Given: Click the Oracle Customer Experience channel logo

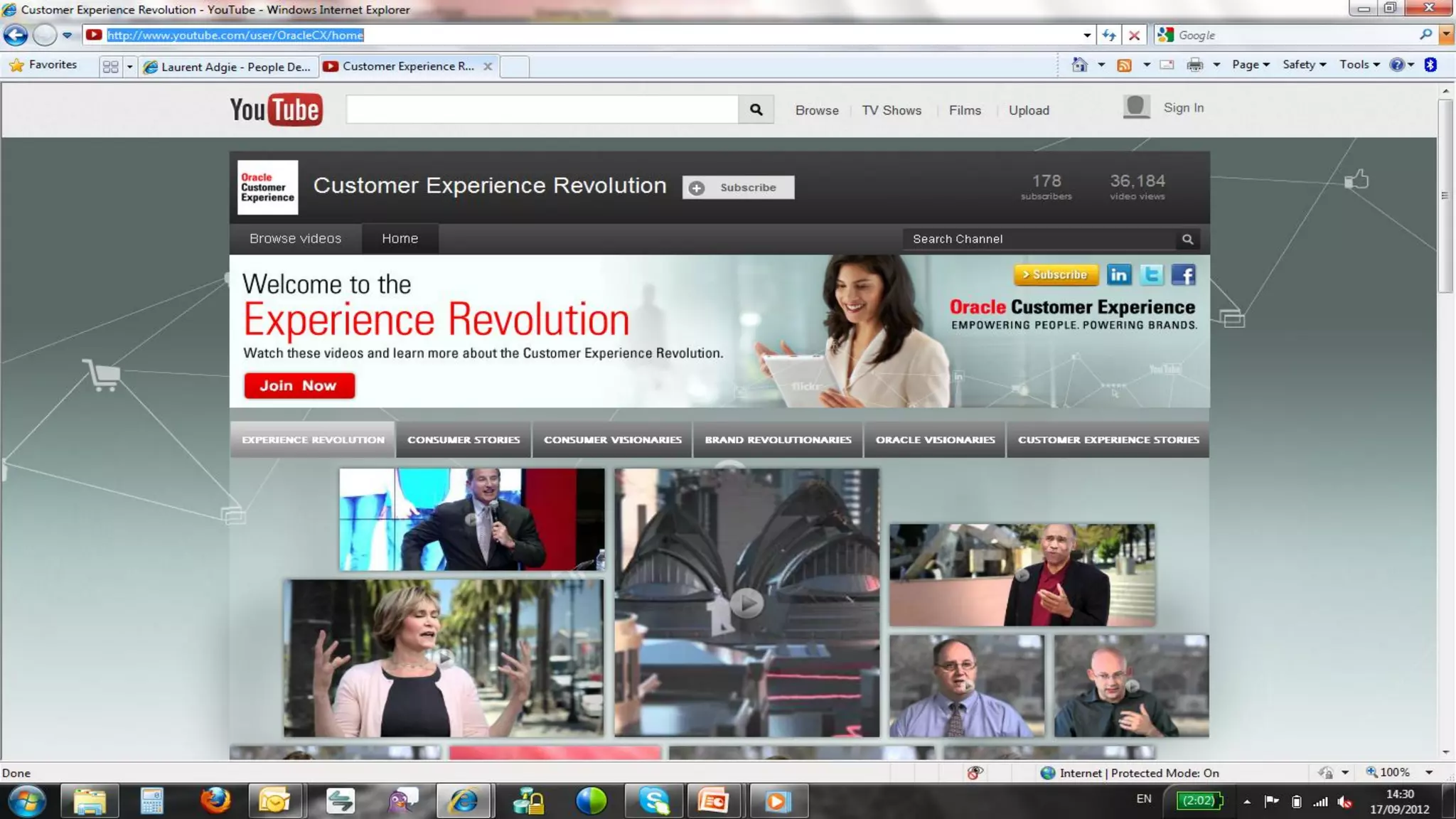Looking at the screenshot, I should click(267, 187).
